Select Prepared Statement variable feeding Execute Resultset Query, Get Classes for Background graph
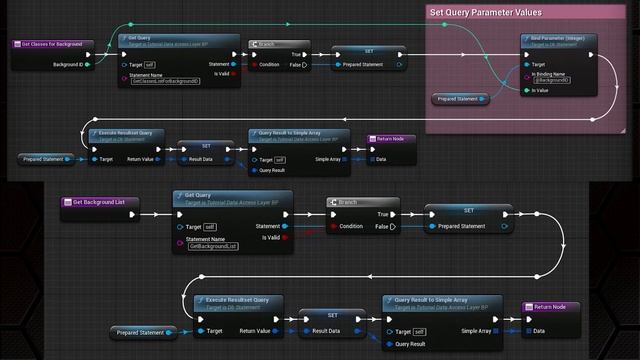The height and width of the screenshot is (360, 640). (46, 159)
